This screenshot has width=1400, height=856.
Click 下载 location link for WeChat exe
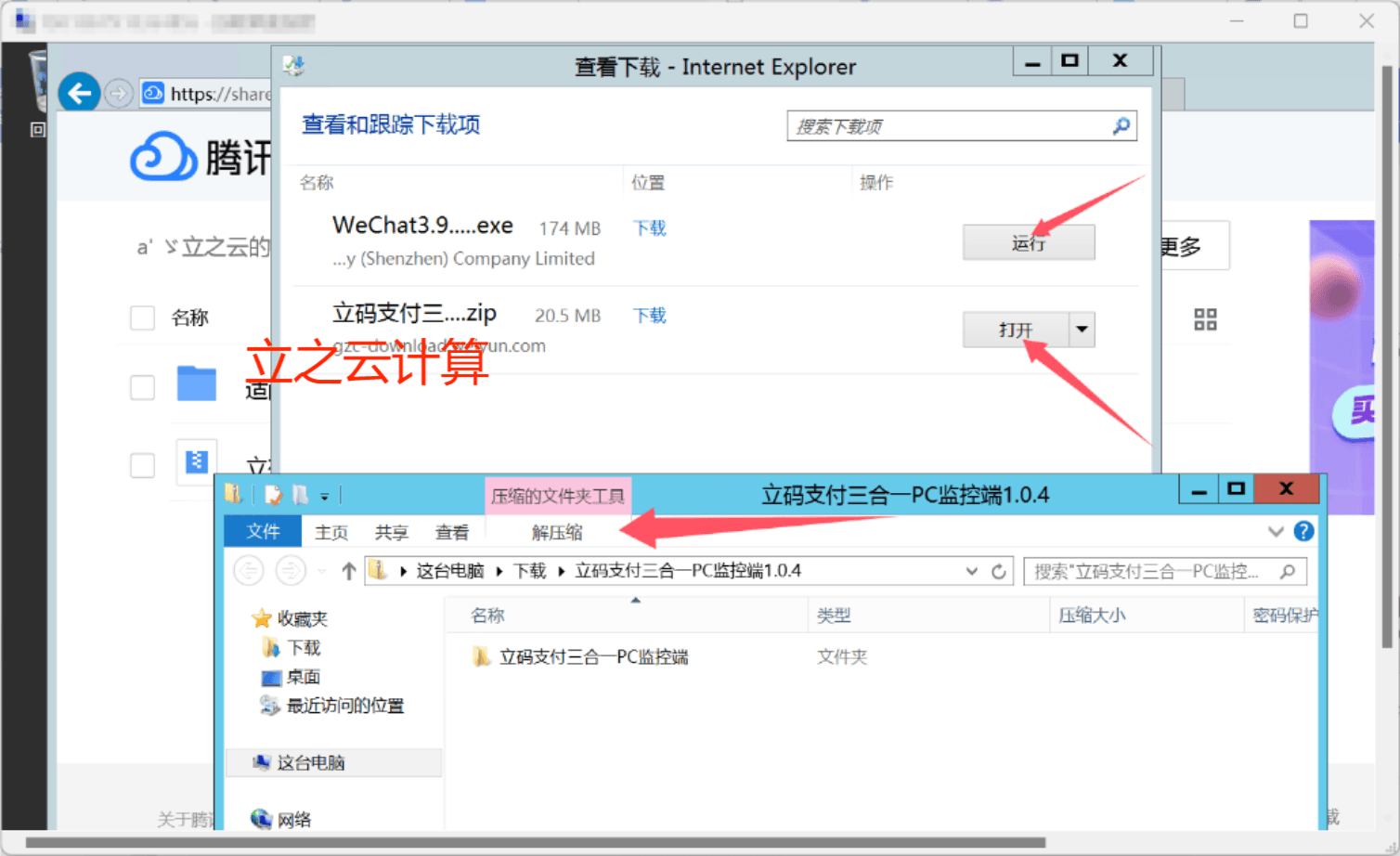pyautogui.click(x=650, y=228)
